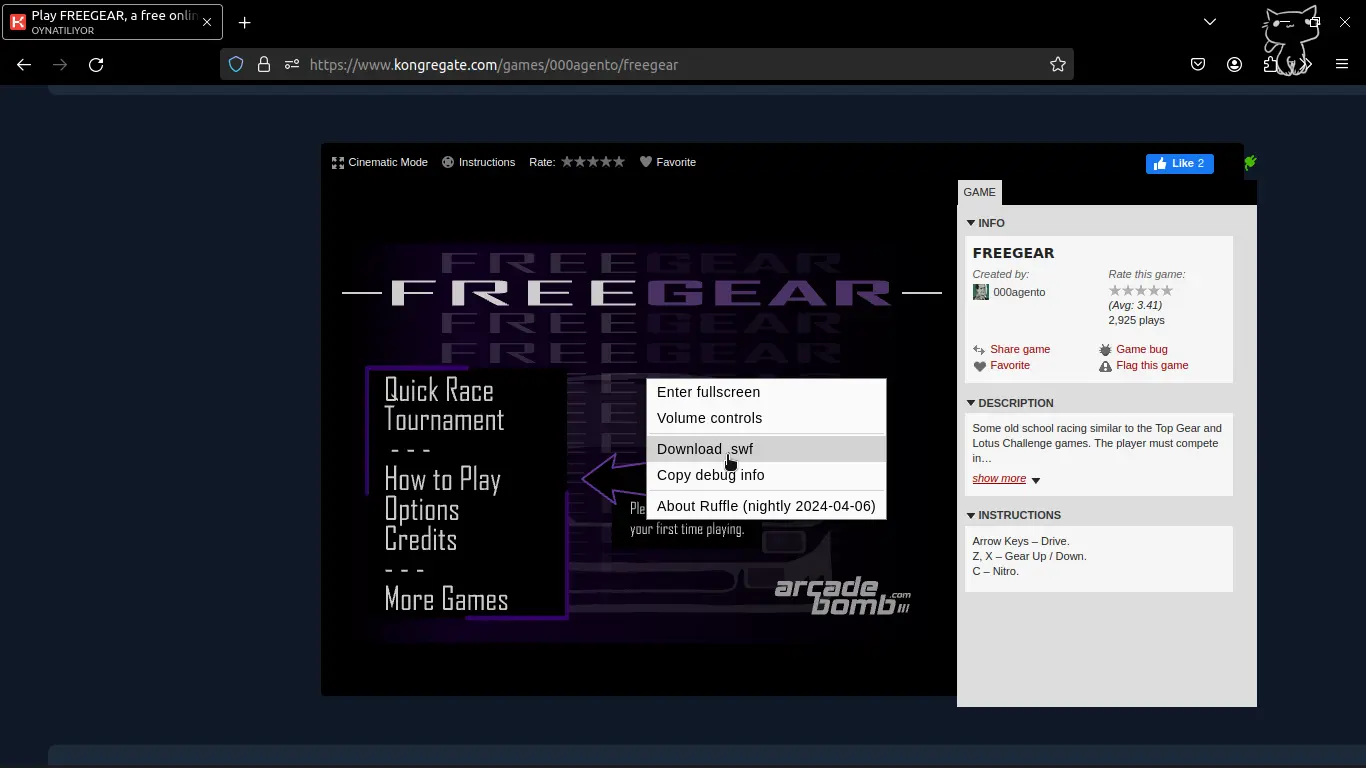The width and height of the screenshot is (1366, 768).
Task: Click the FREEGEAR title in INFO panel
Action: [1013, 253]
